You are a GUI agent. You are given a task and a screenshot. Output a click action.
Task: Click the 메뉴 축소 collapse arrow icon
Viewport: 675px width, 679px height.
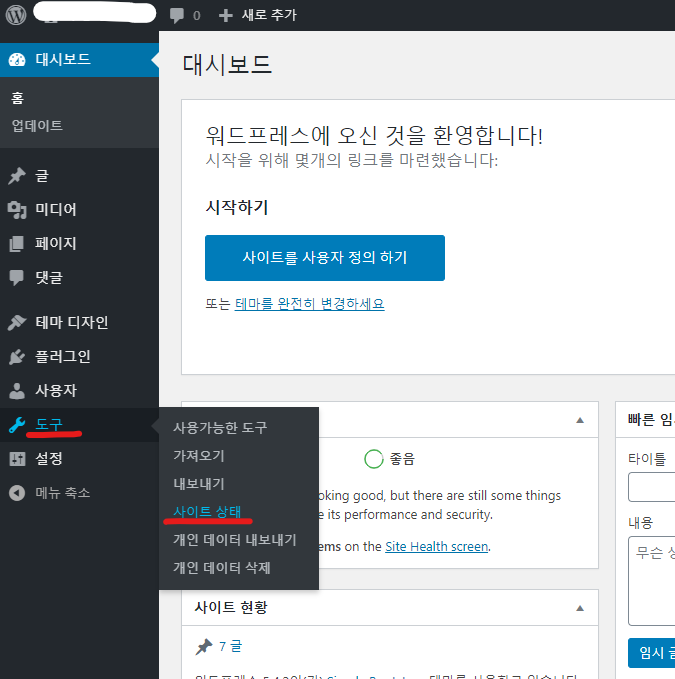(x=17, y=493)
